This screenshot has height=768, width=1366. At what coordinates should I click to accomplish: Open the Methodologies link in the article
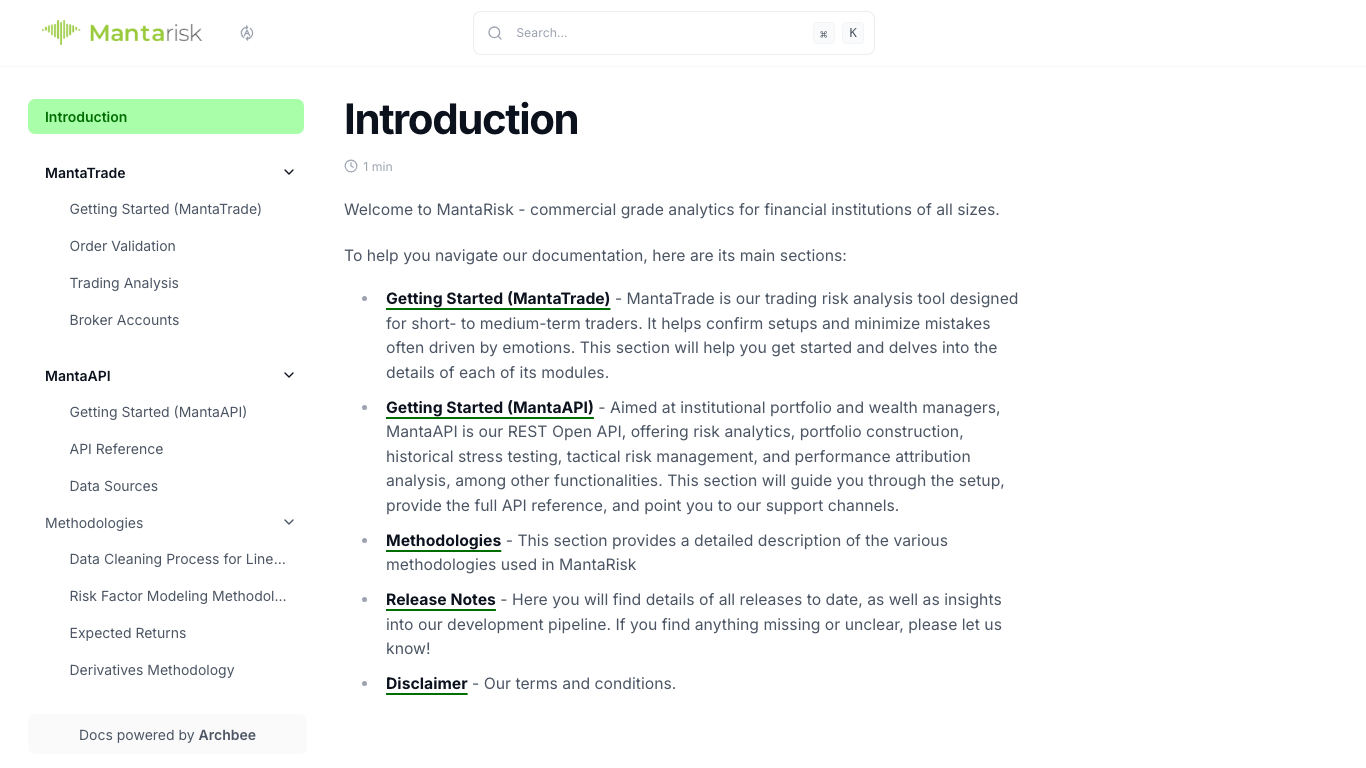click(443, 540)
